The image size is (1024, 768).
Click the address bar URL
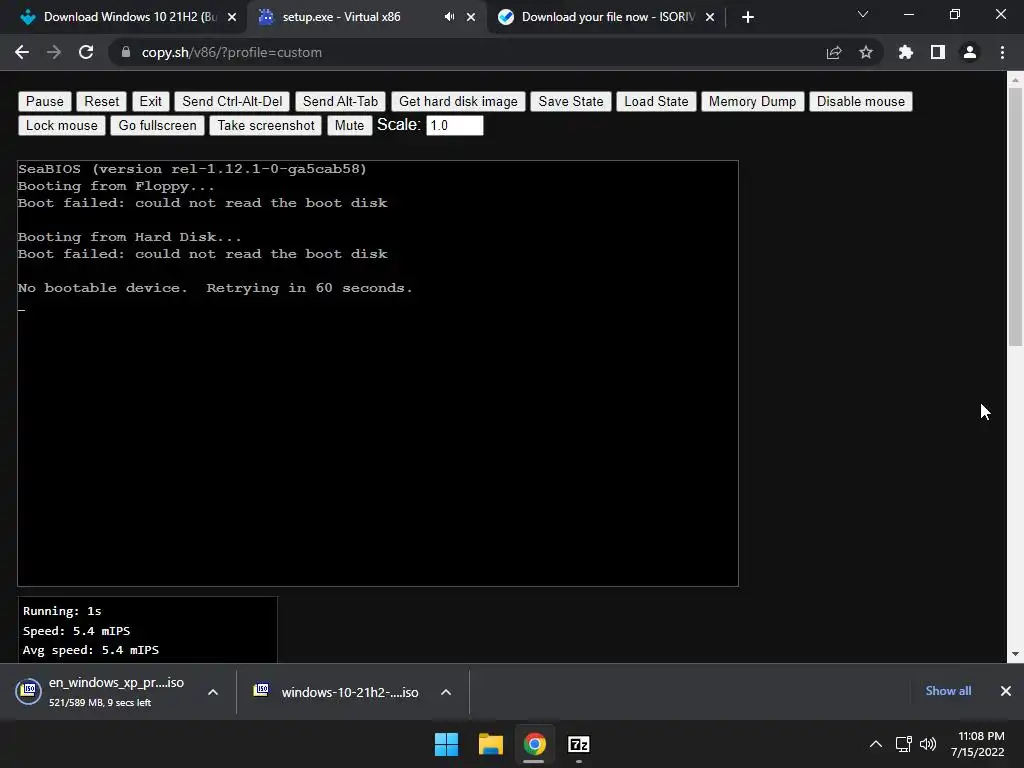point(232,52)
